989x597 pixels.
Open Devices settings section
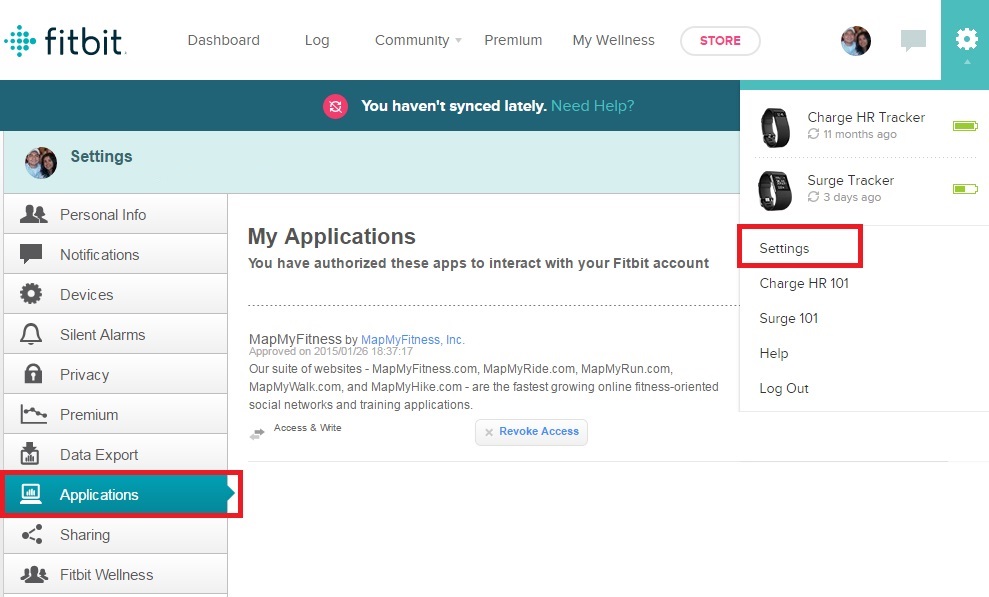click(115, 294)
